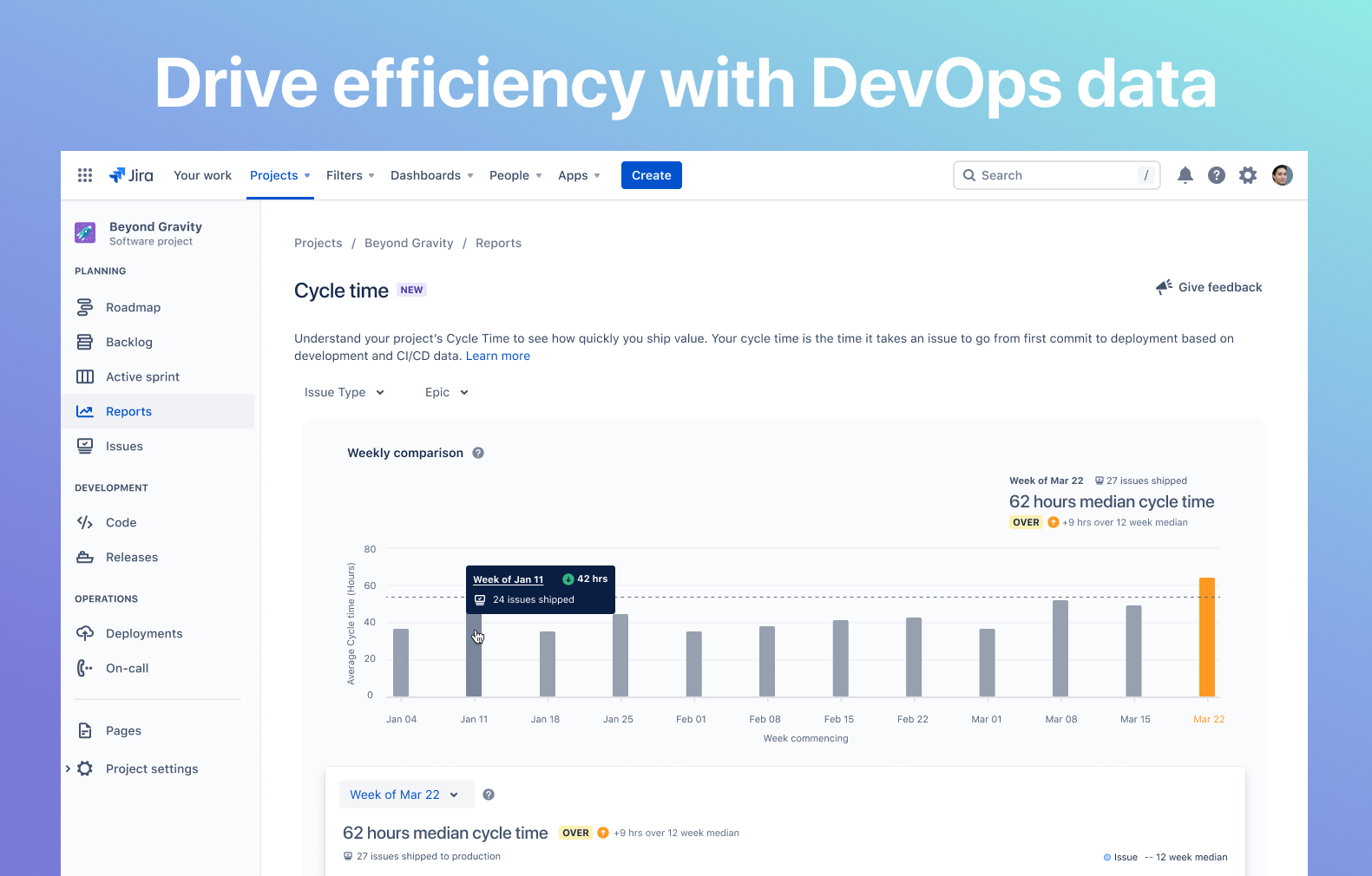Select the Mar 15 bar in chart

[1133, 651]
